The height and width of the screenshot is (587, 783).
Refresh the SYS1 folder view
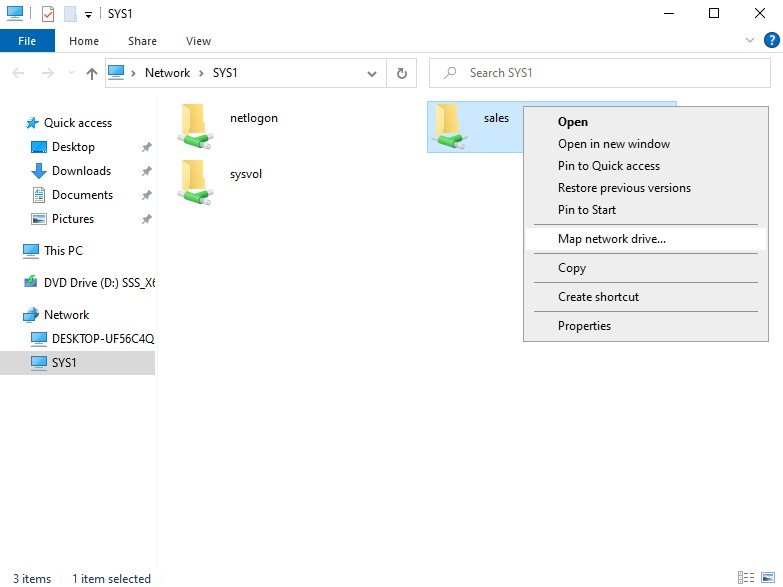(401, 73)
